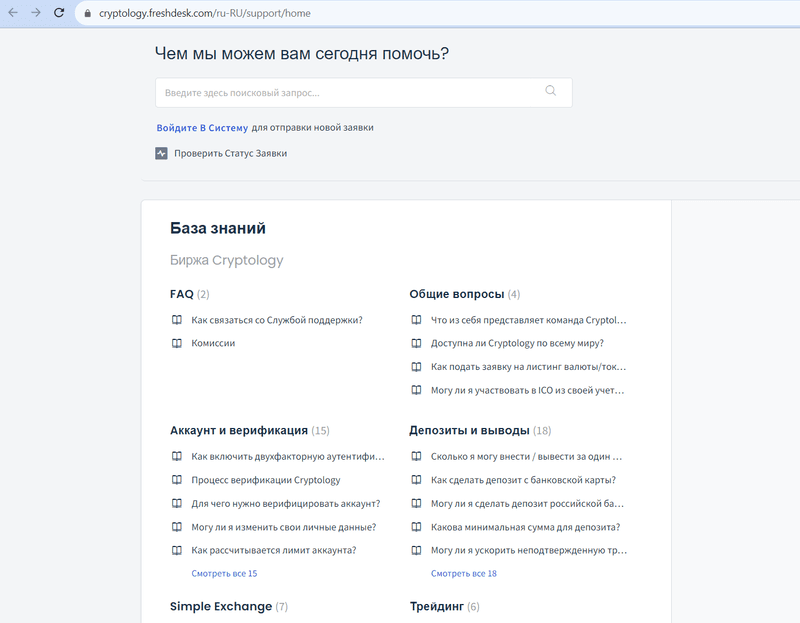Open article 'Могу ли я ускорить неподтвержденную тр…'
Screen dimensions: 800x623
(x=529, y=551)
